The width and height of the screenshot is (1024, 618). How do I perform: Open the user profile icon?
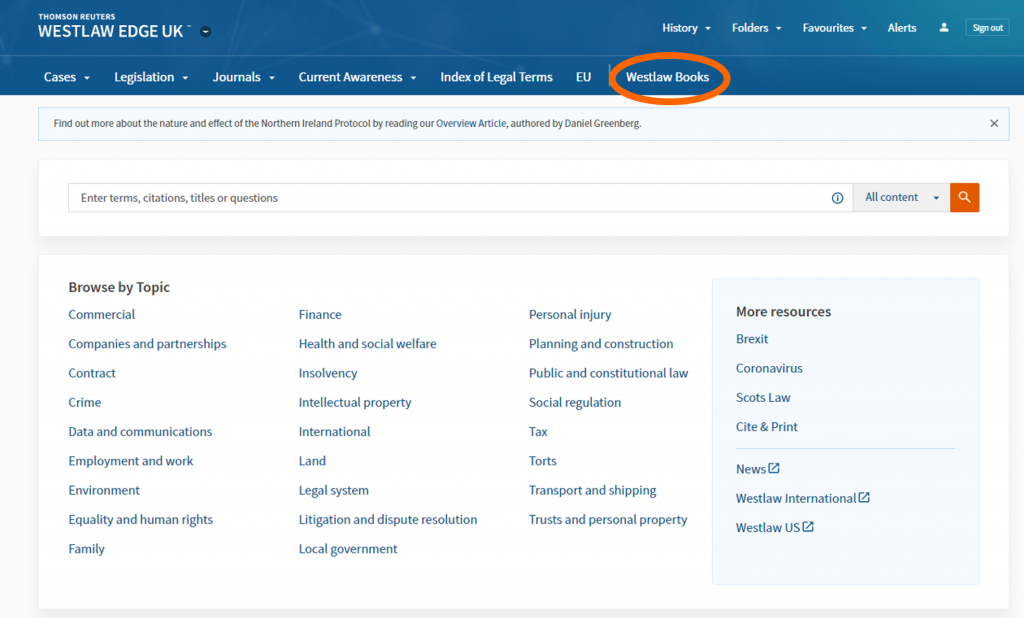coord(944,28)
